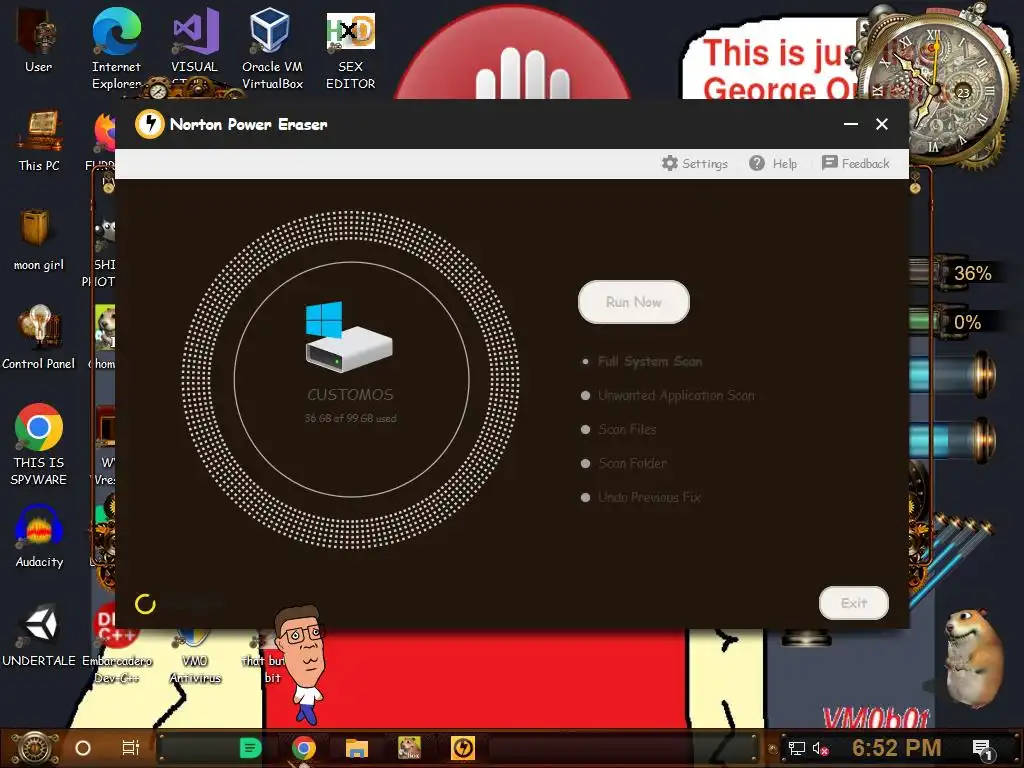Open the UNDERTALE Unity desktop shortcut

(39, 636)
